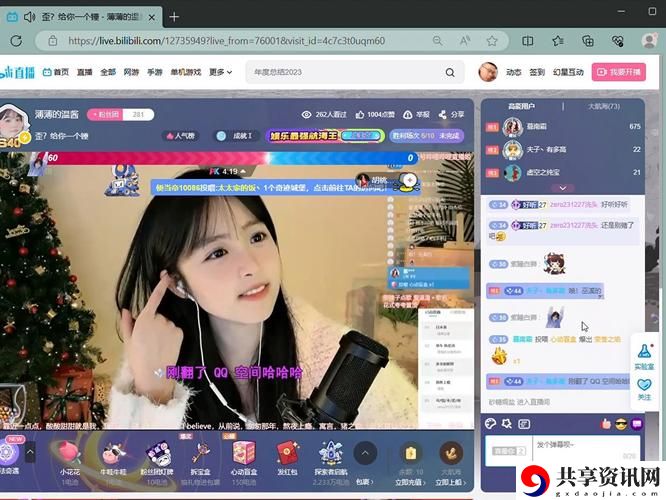Open the browser profile avatar

coord(649,41)
